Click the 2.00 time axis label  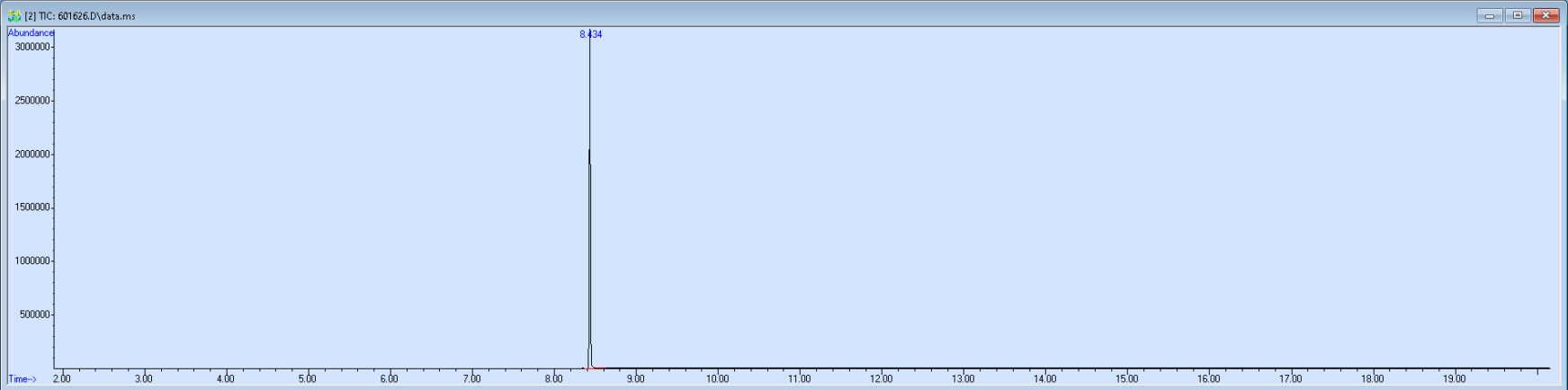point(61,379)
